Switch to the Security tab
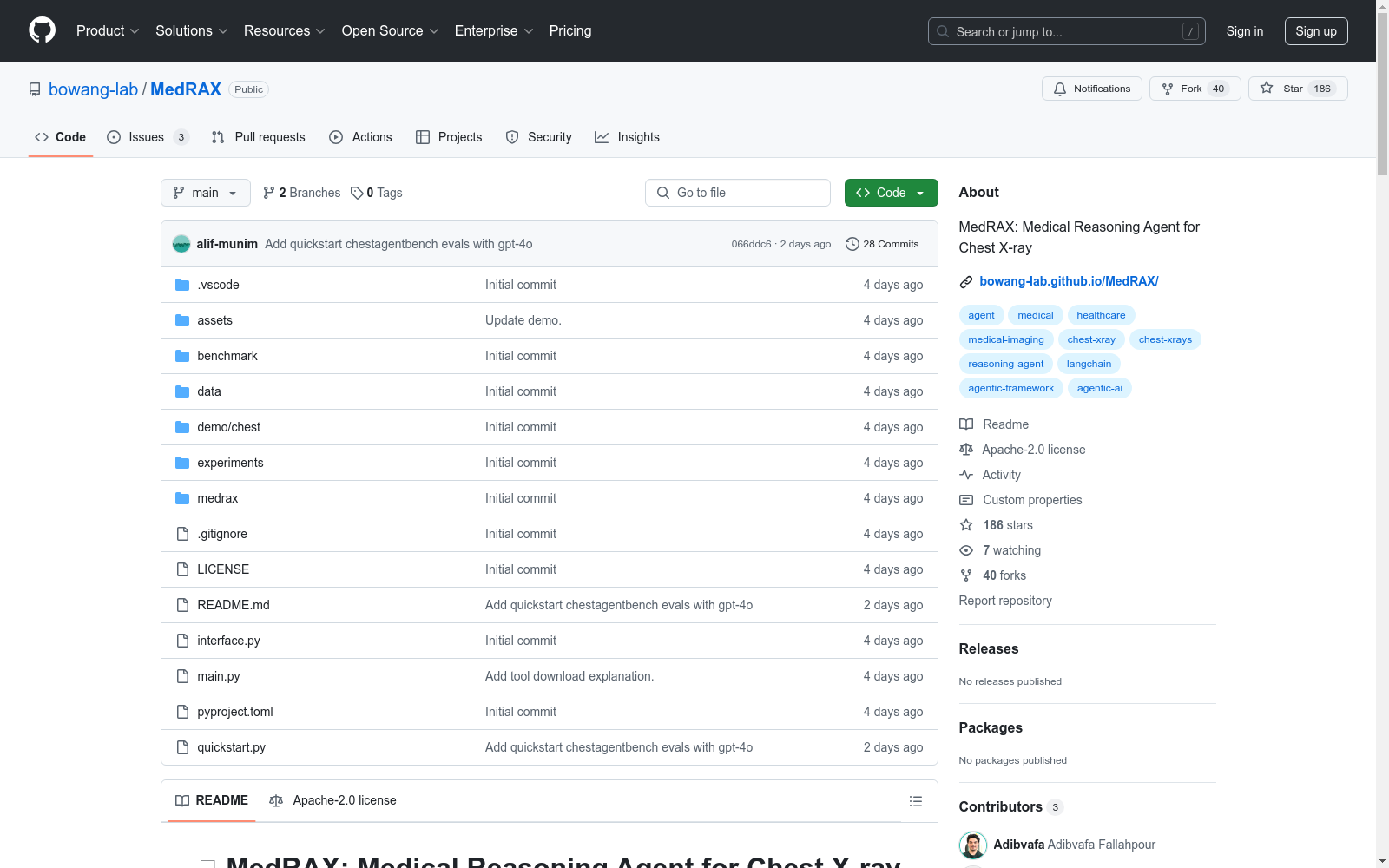 [539, 137]
